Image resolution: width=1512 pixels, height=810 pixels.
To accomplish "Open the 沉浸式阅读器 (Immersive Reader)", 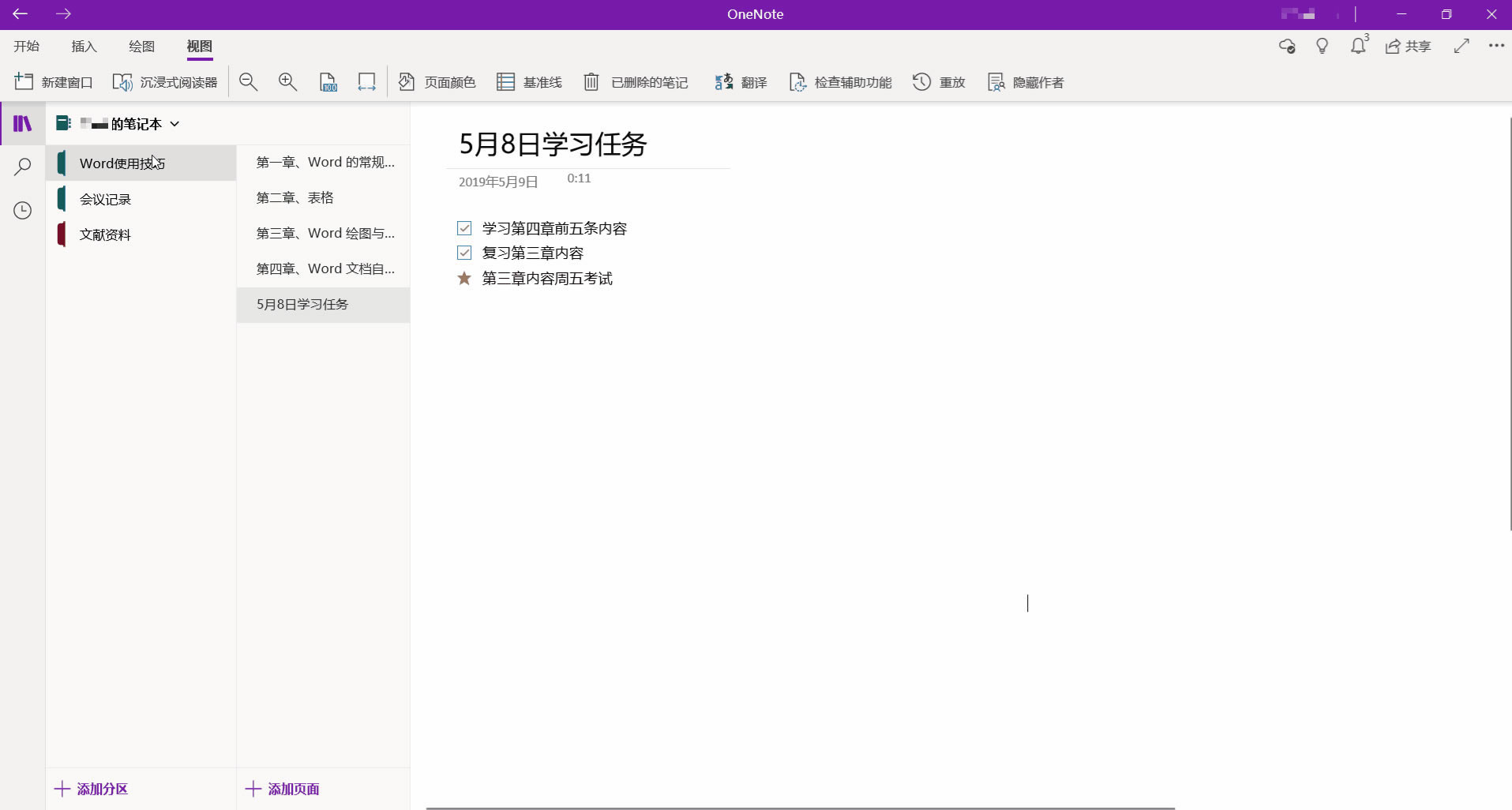I will (x=165, y=82).
